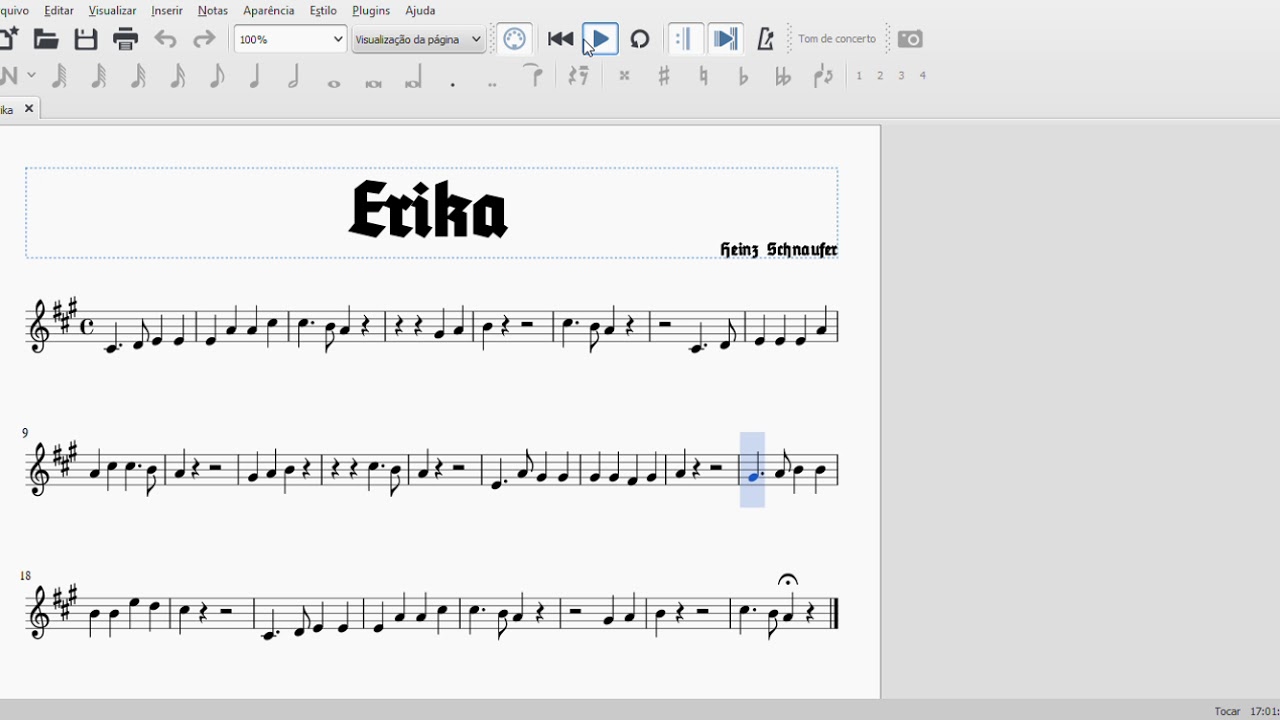Click measure number 9

click(x=25, y=433)
